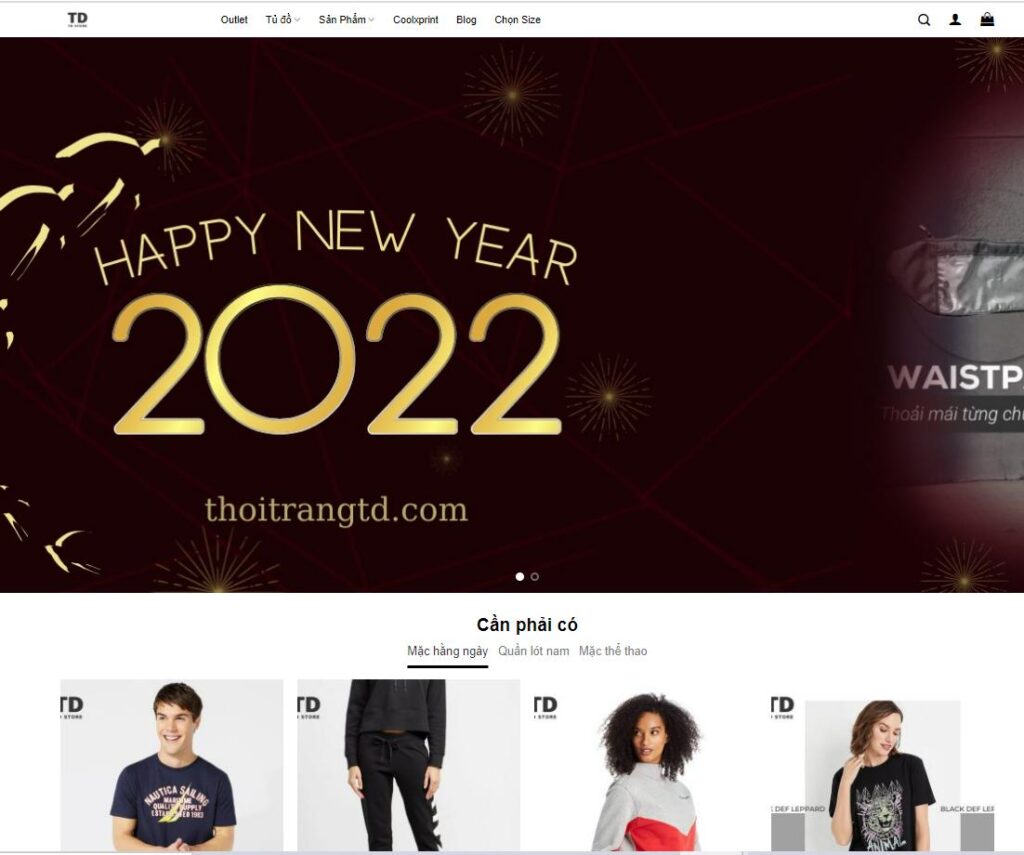Select the second slider pagination dot

coord(535,577)
